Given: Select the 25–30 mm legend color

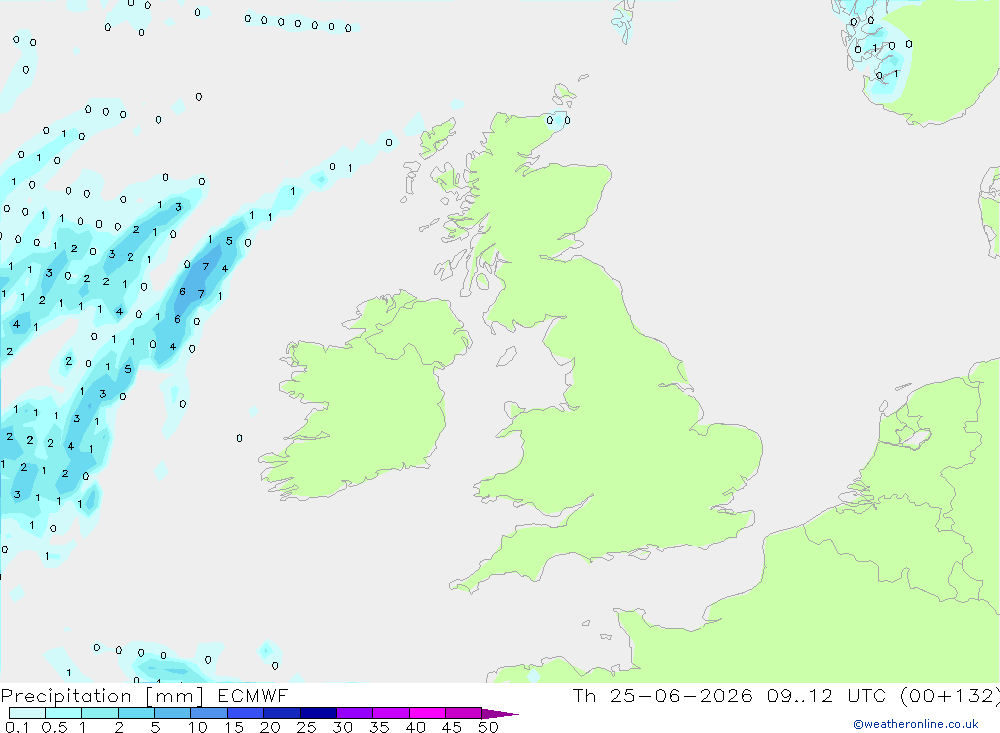Looking at the screenshot, I should pyautogui.click(x=318, y=713).
